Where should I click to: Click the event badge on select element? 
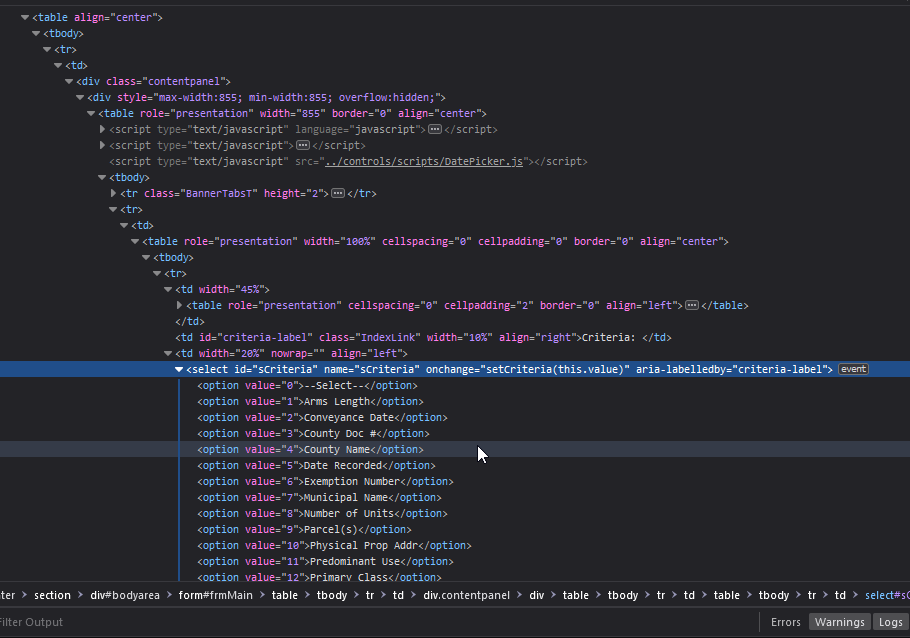pos(853,369)
